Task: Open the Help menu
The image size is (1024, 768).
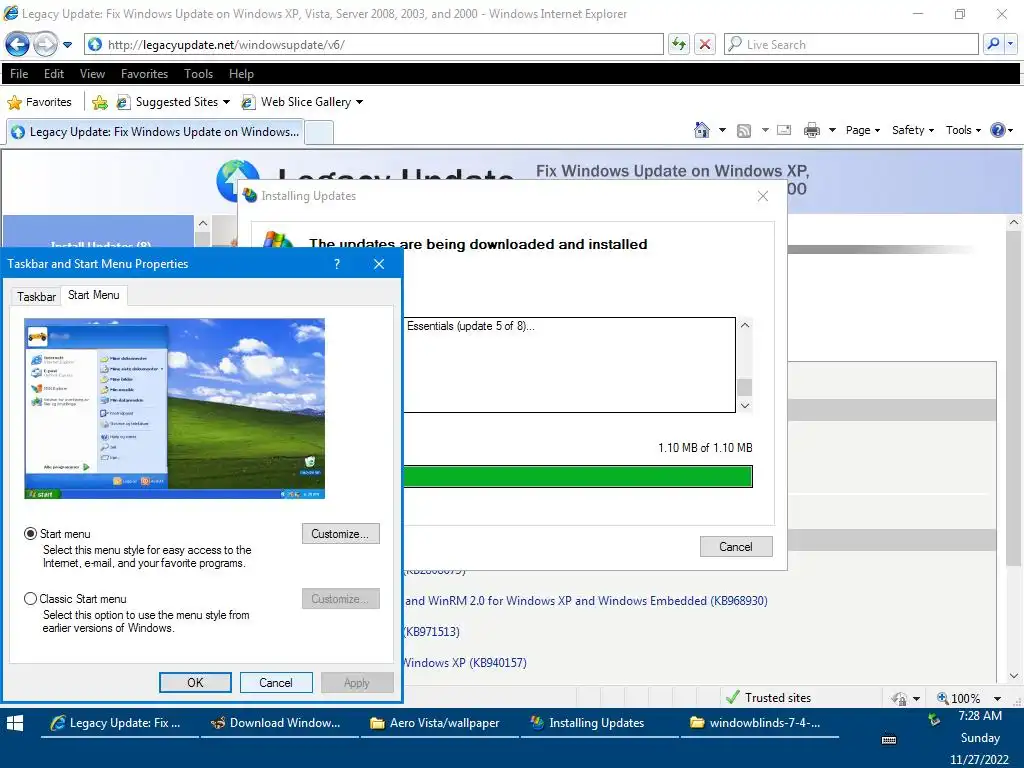Action: tap(241, 74)
